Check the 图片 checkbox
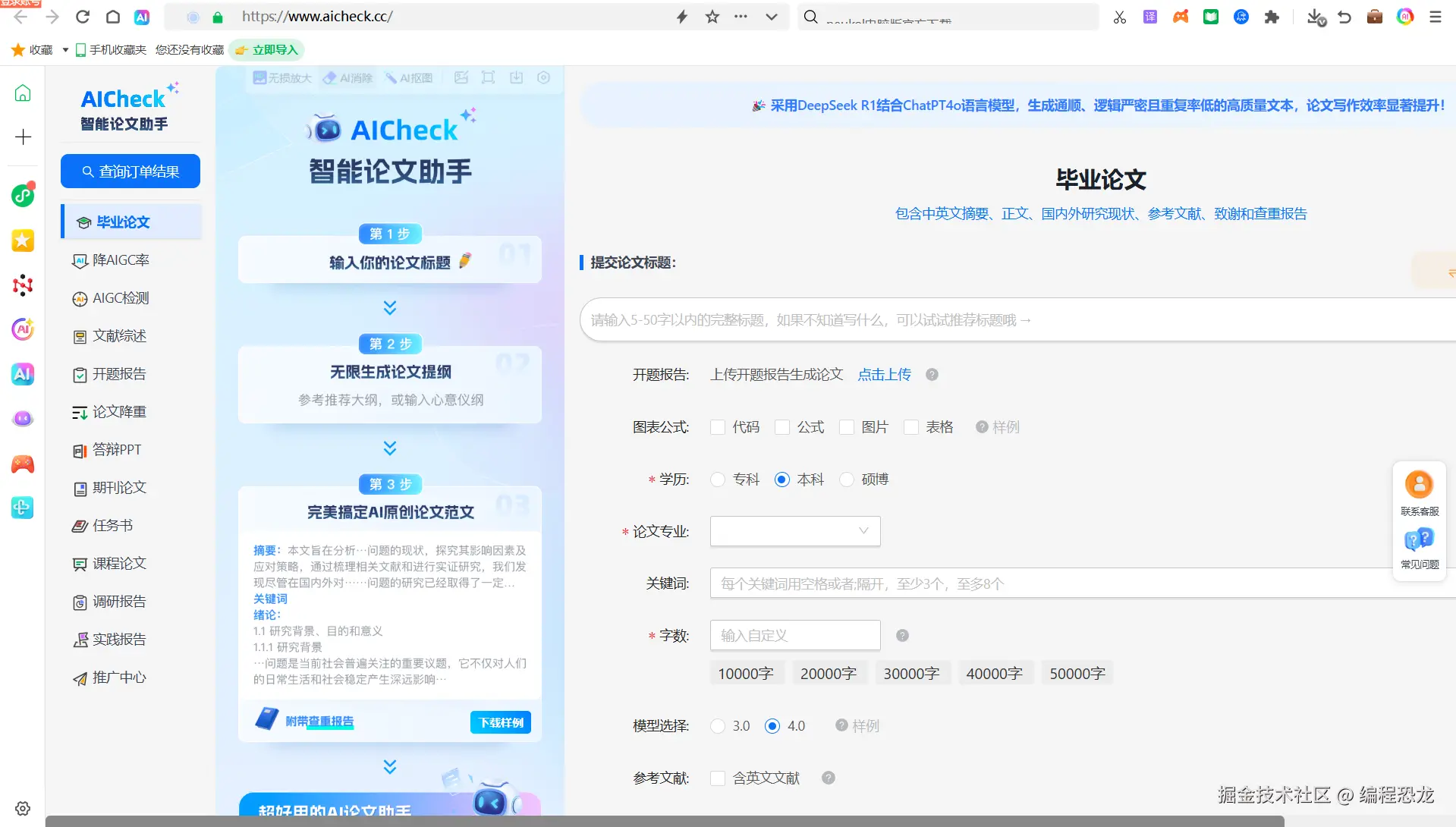The width and height of the screenshot is (1456, 827). coord(847,427)
